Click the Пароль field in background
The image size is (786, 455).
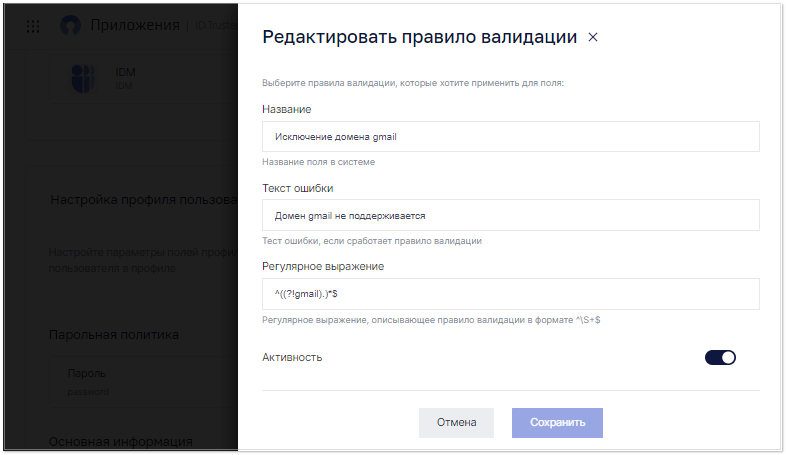click(x=143, y=381)
